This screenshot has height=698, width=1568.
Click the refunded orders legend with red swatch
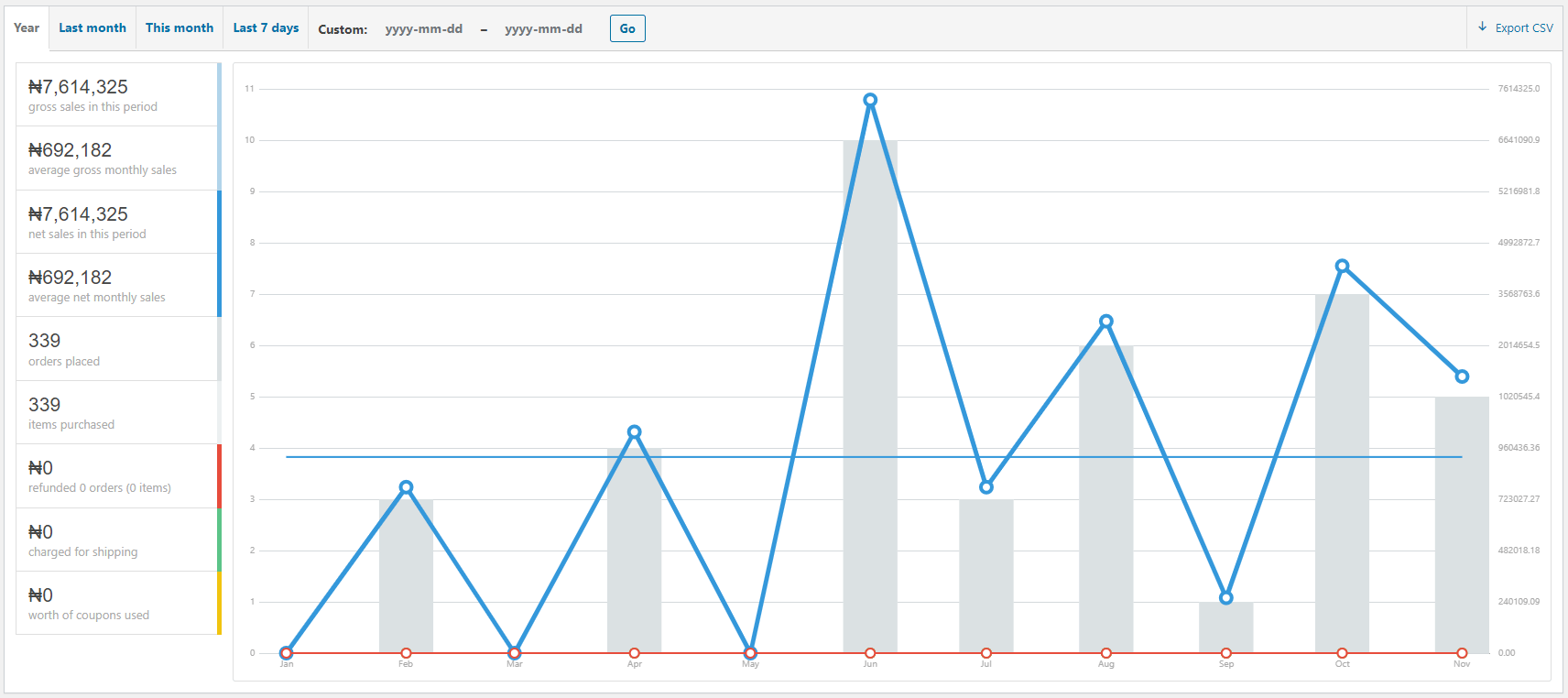click(118, 476)
